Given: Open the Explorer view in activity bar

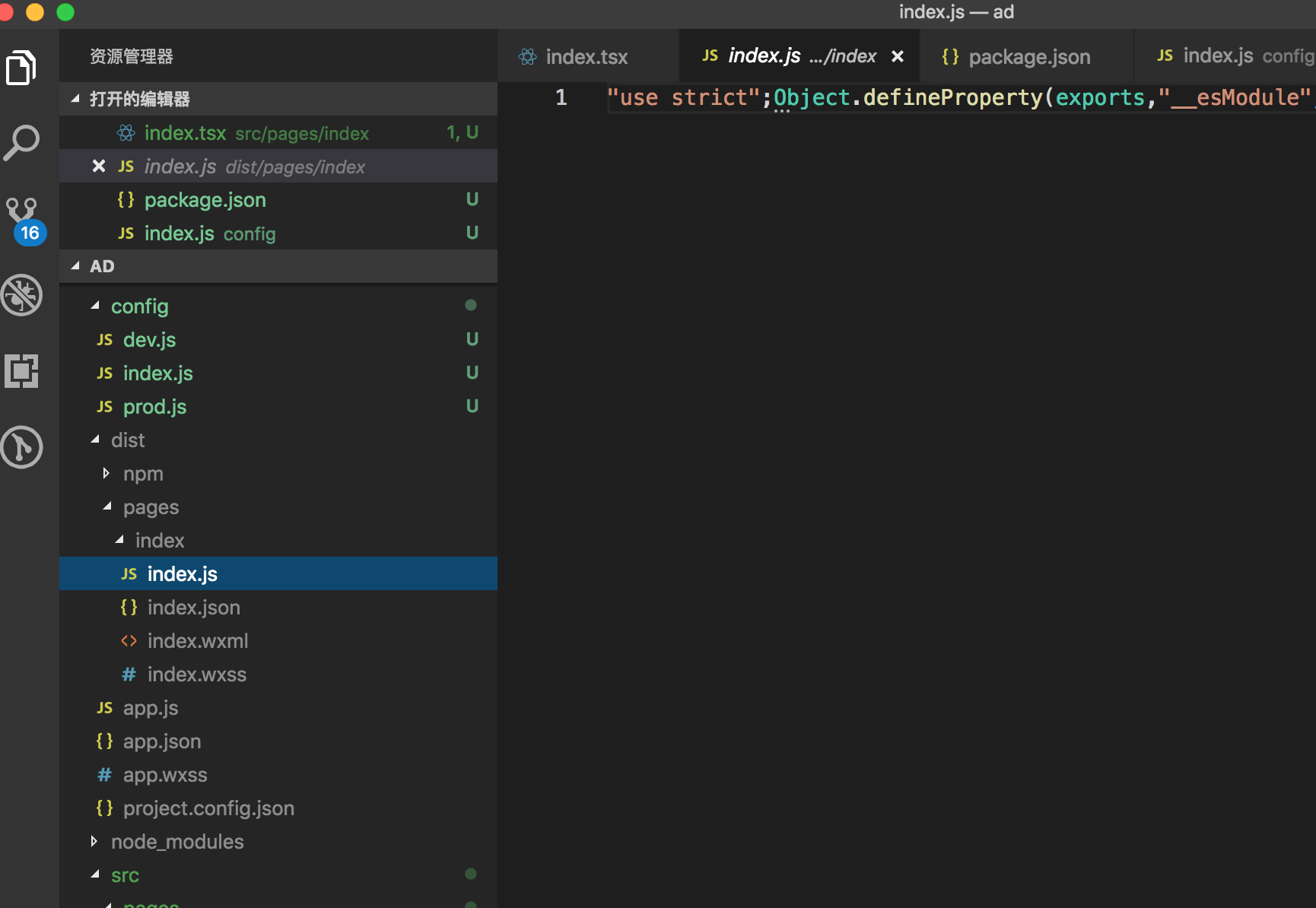Looking at the screenshot, I should pyautogui.click(x=21, y=68).
